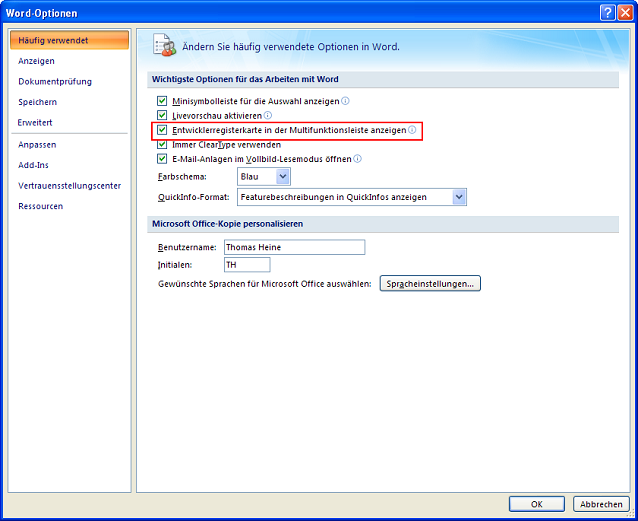
Task: Click the Spracheinstellungen... button
Action: (x=430, y=284)
